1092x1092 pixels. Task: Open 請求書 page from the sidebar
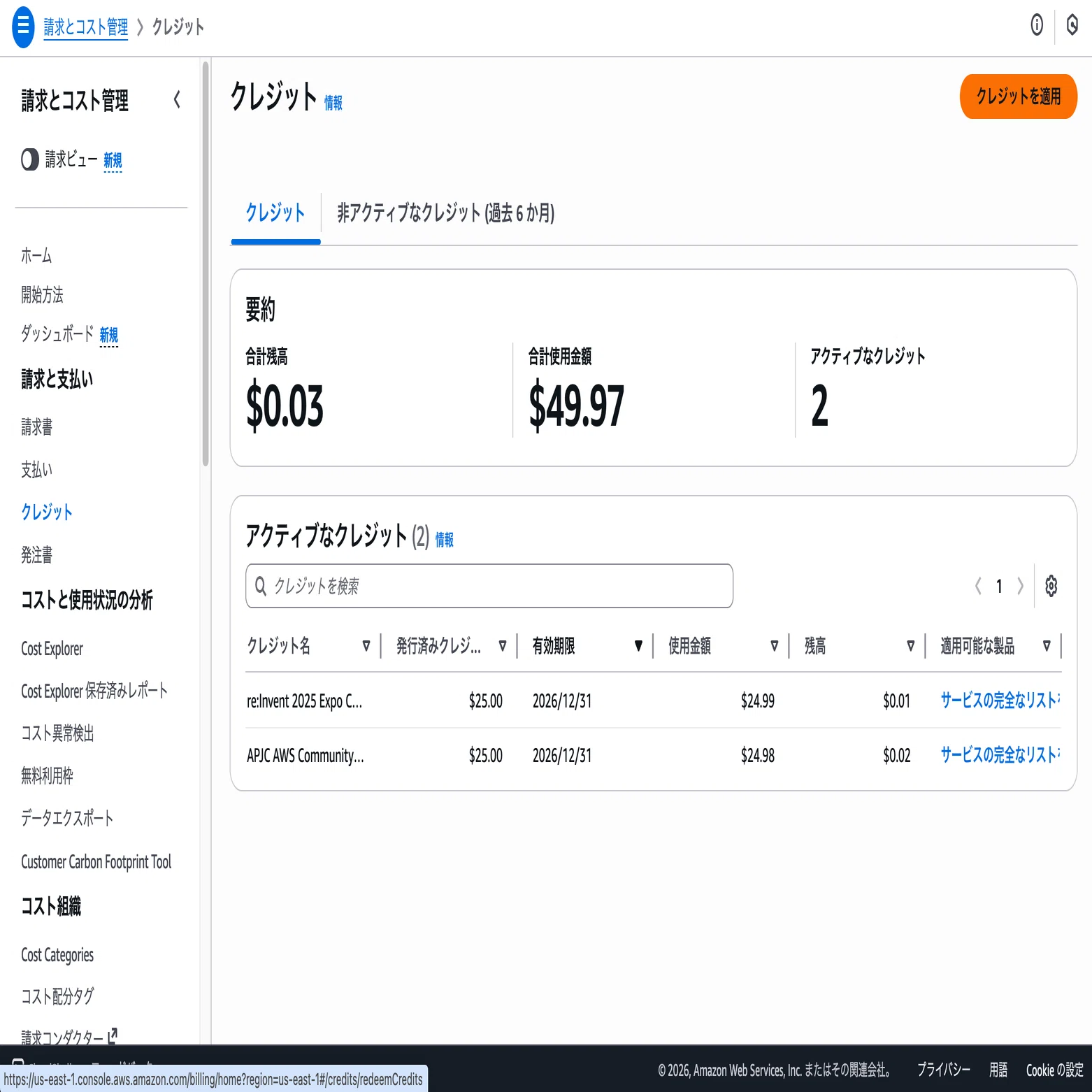point(36,426)
